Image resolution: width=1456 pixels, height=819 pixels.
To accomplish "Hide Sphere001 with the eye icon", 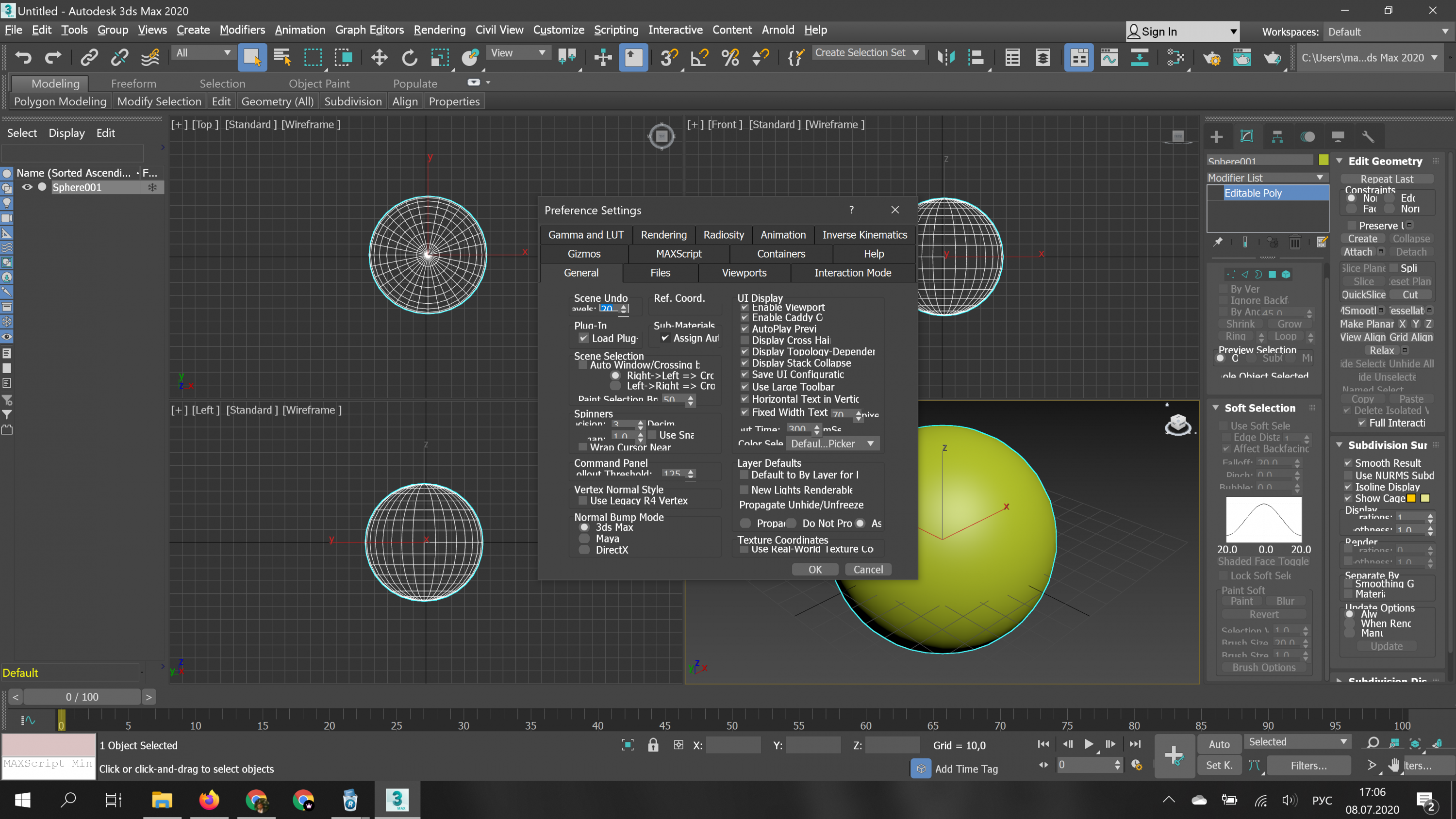I will coord(27,187).
